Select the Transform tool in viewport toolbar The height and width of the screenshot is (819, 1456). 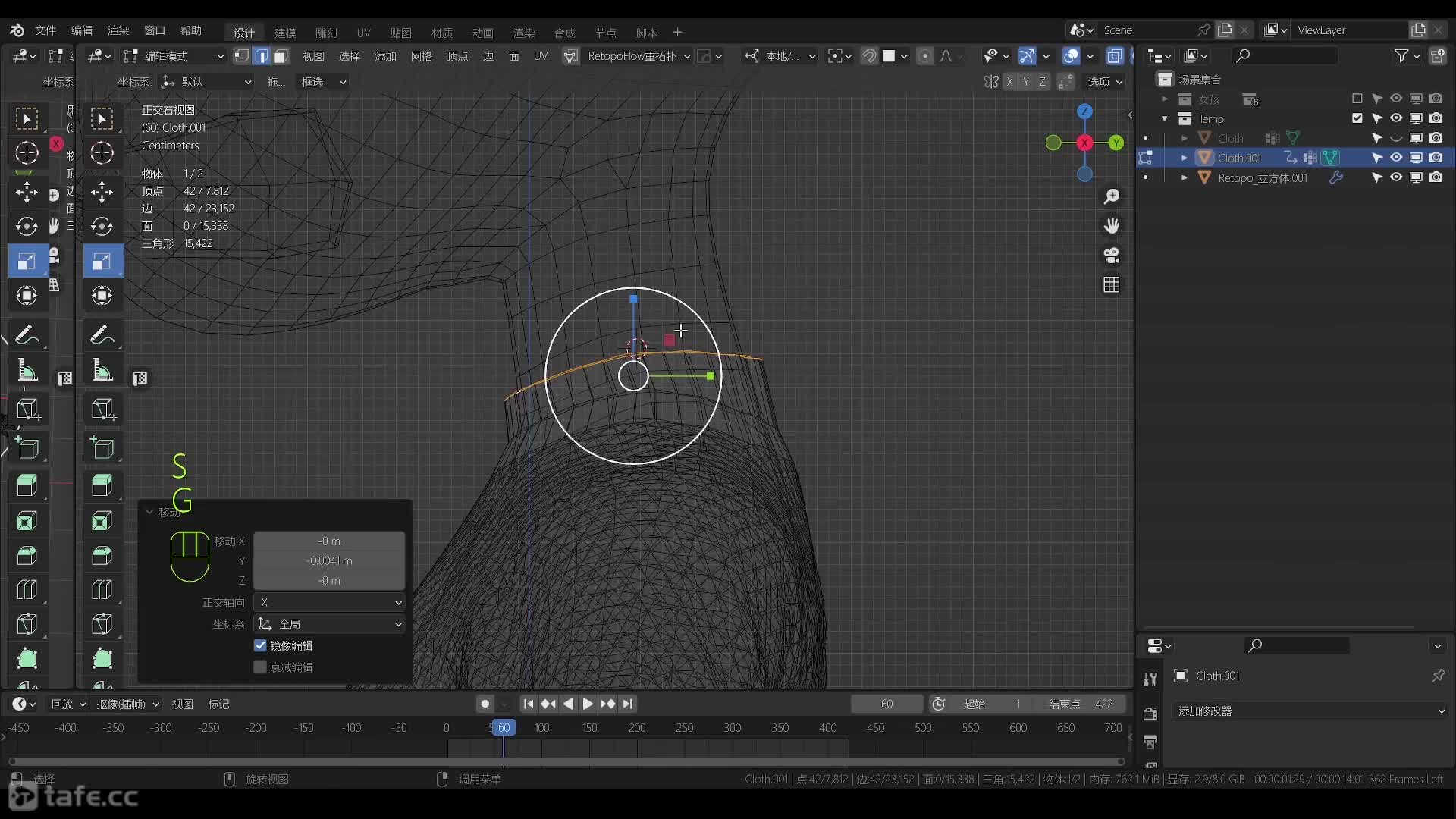pos(102,296)
